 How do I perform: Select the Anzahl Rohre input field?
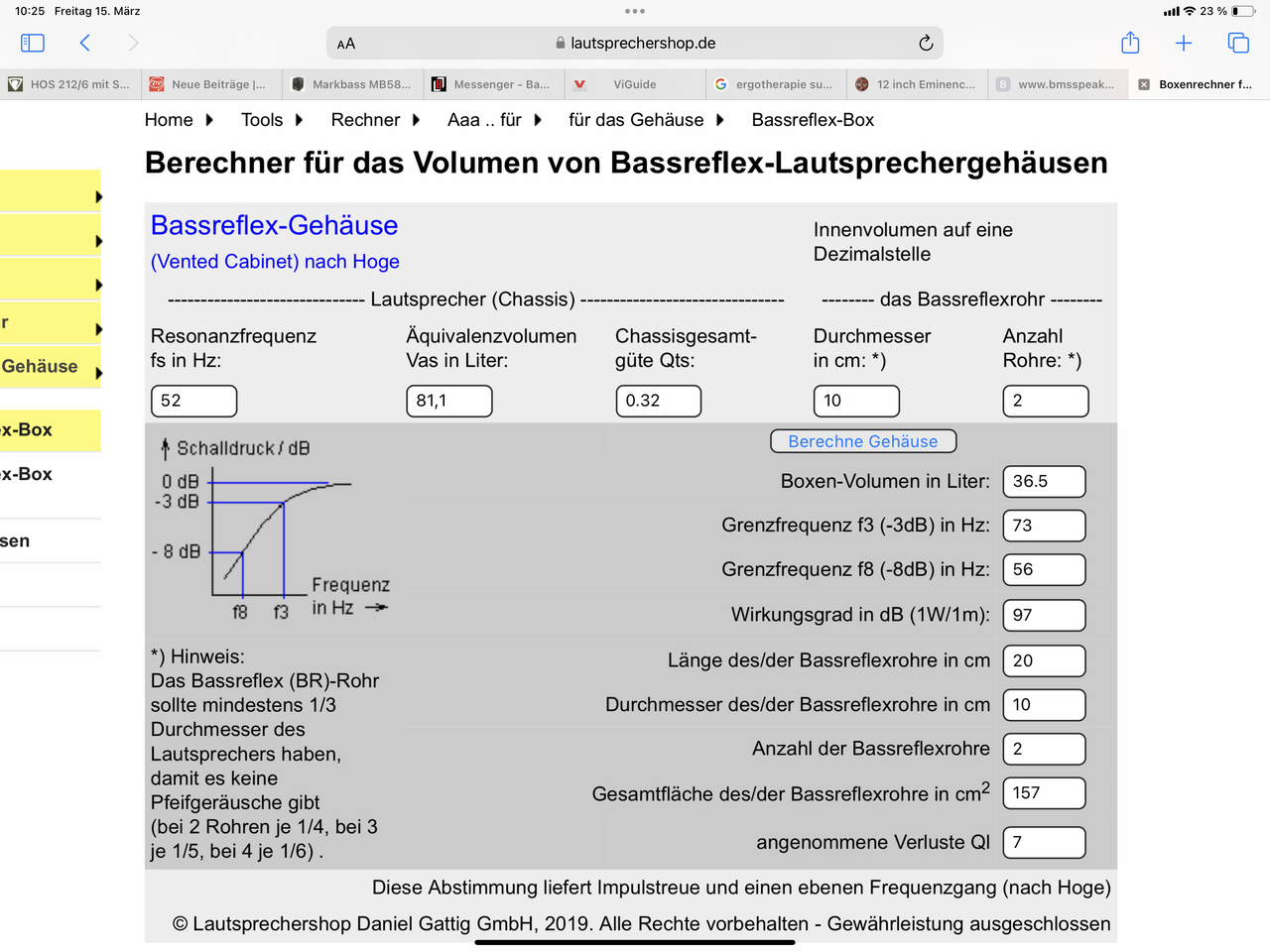(1046, 401)
